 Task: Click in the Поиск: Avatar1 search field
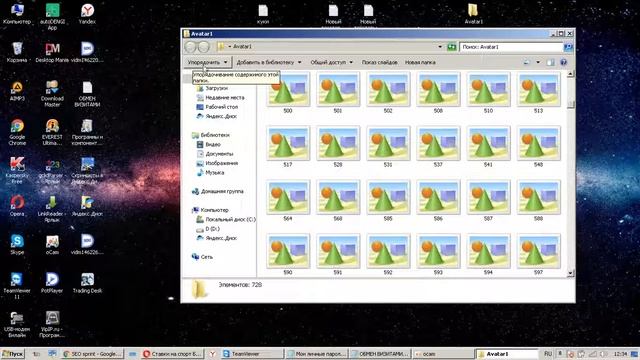511,47
